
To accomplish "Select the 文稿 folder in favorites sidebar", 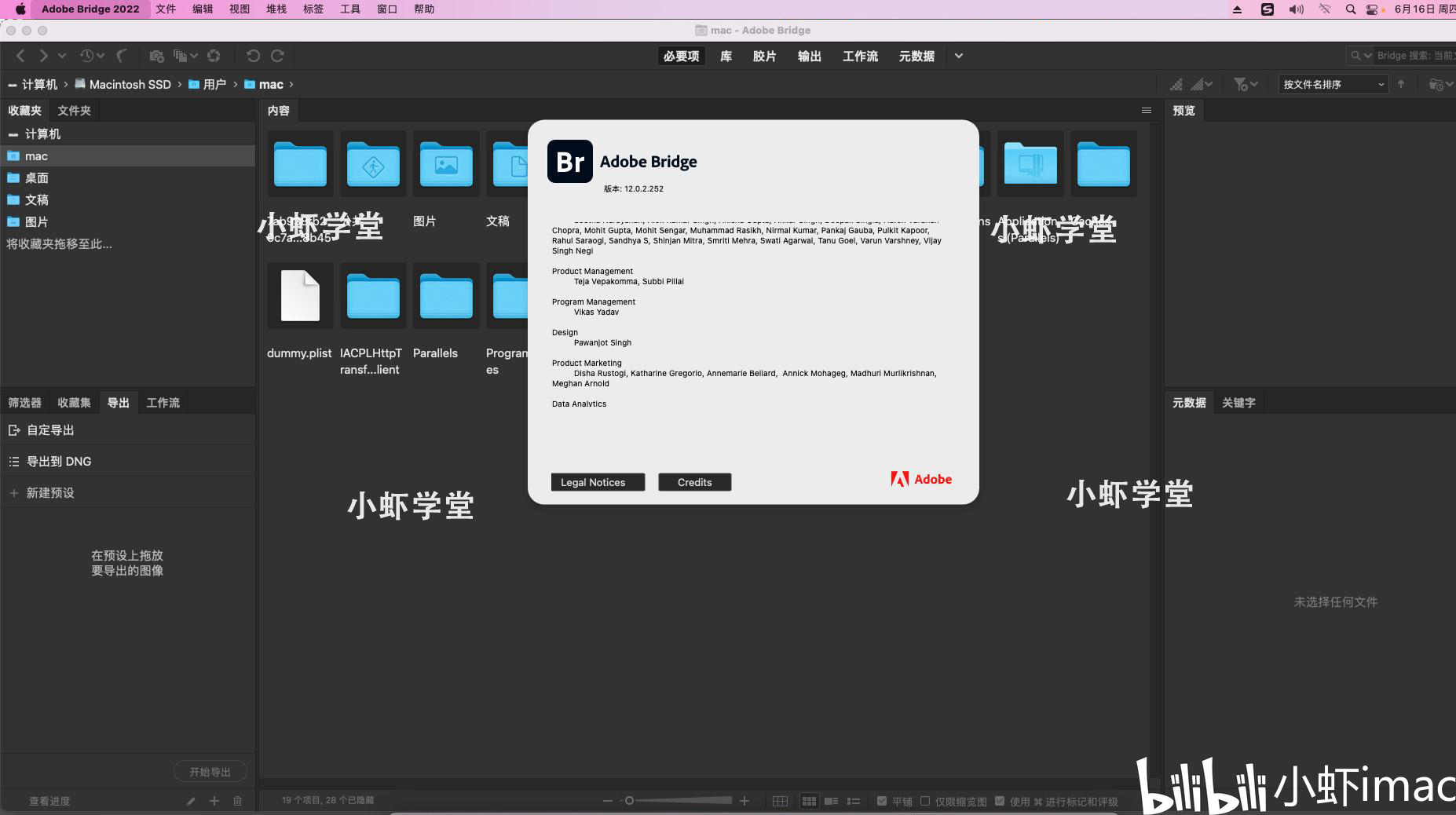I will click(x=37, y=199).
